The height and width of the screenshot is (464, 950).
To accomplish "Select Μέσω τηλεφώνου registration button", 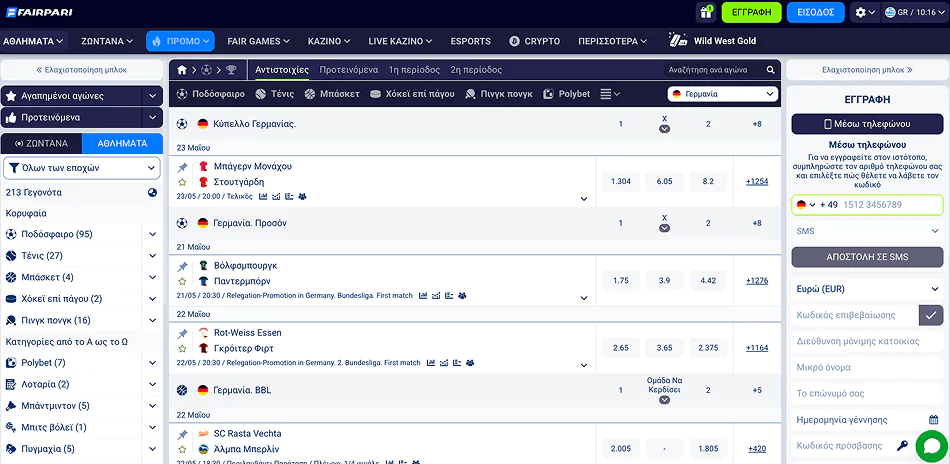I will (x=868, y=124).
